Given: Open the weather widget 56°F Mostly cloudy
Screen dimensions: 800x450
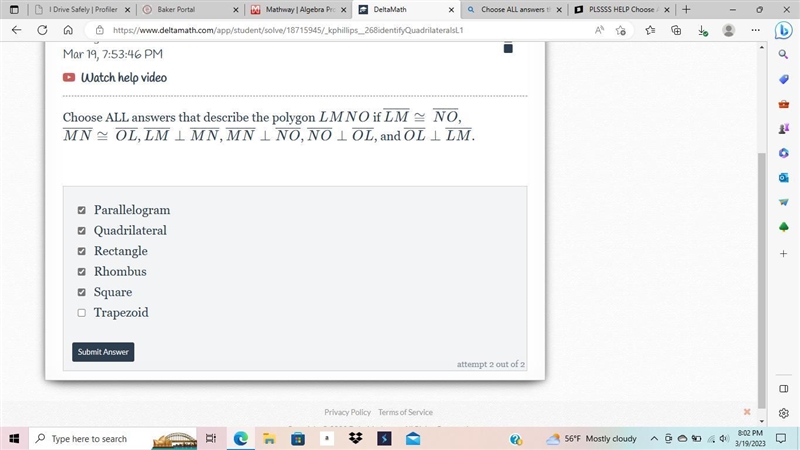Looking at the screenshot, I should [592, 439].
